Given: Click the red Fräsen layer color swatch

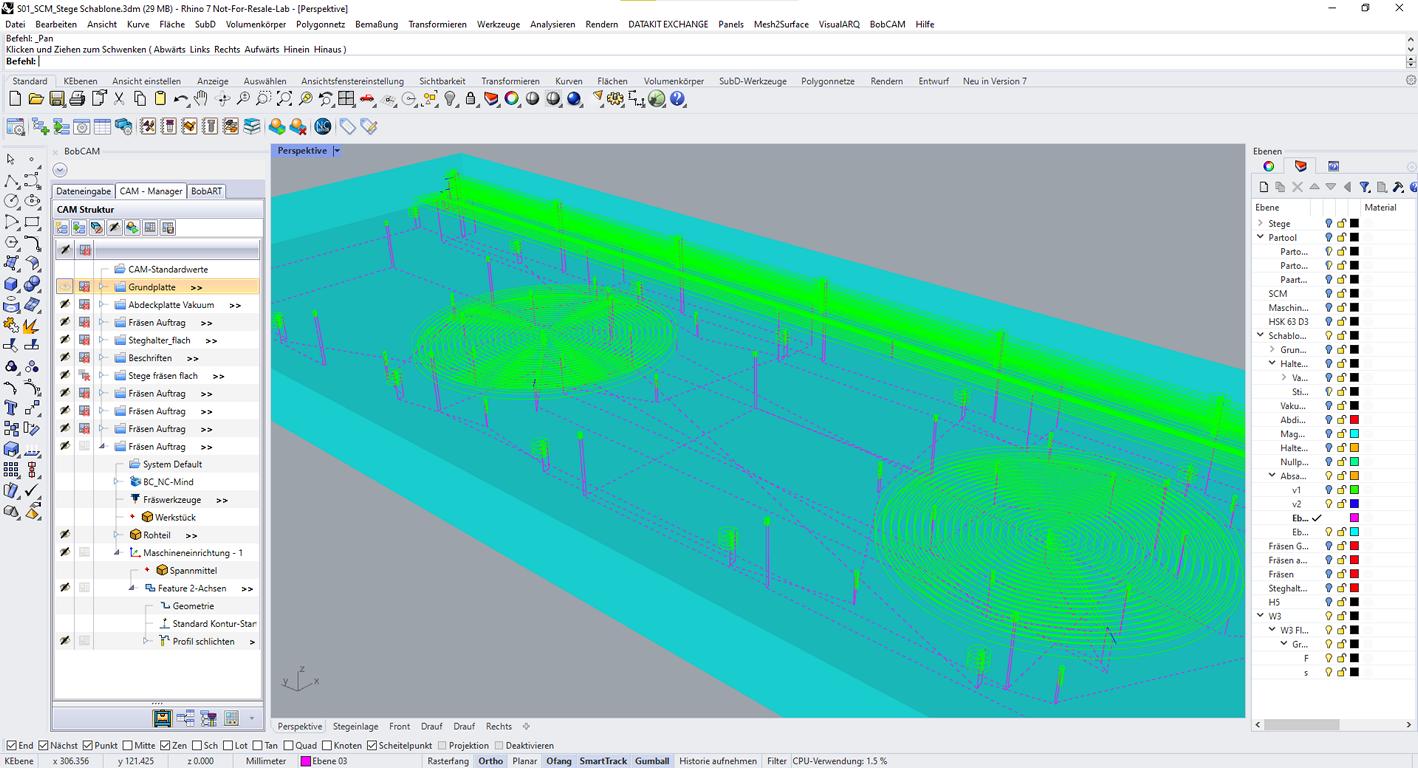Looking at the screenshot, I should click(1355, 574).
